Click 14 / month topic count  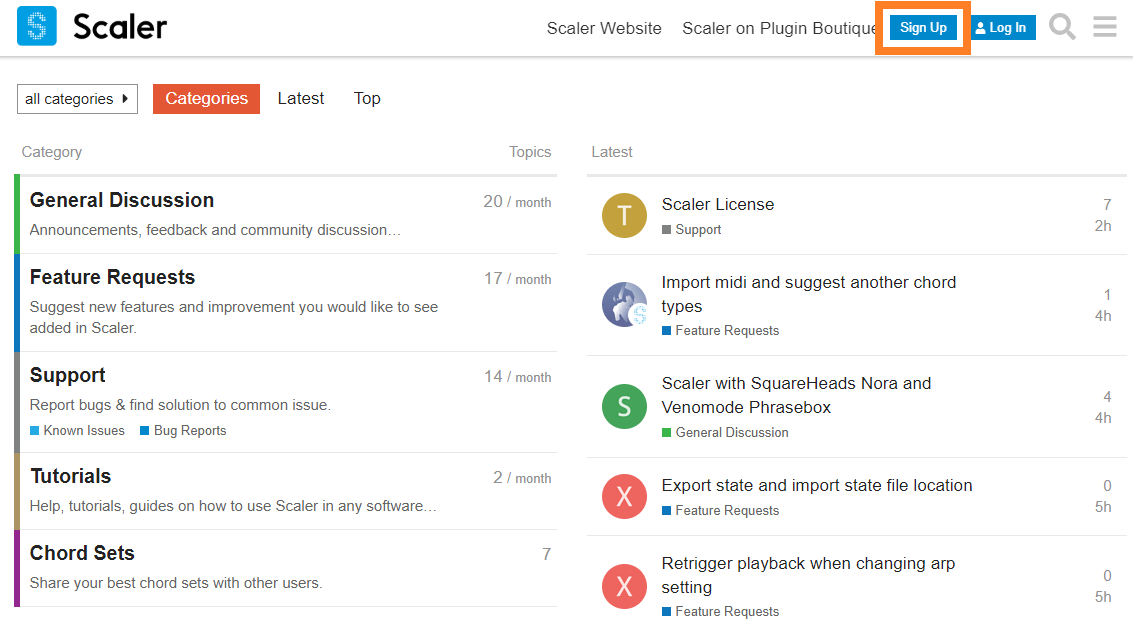(x=517, y=377)
